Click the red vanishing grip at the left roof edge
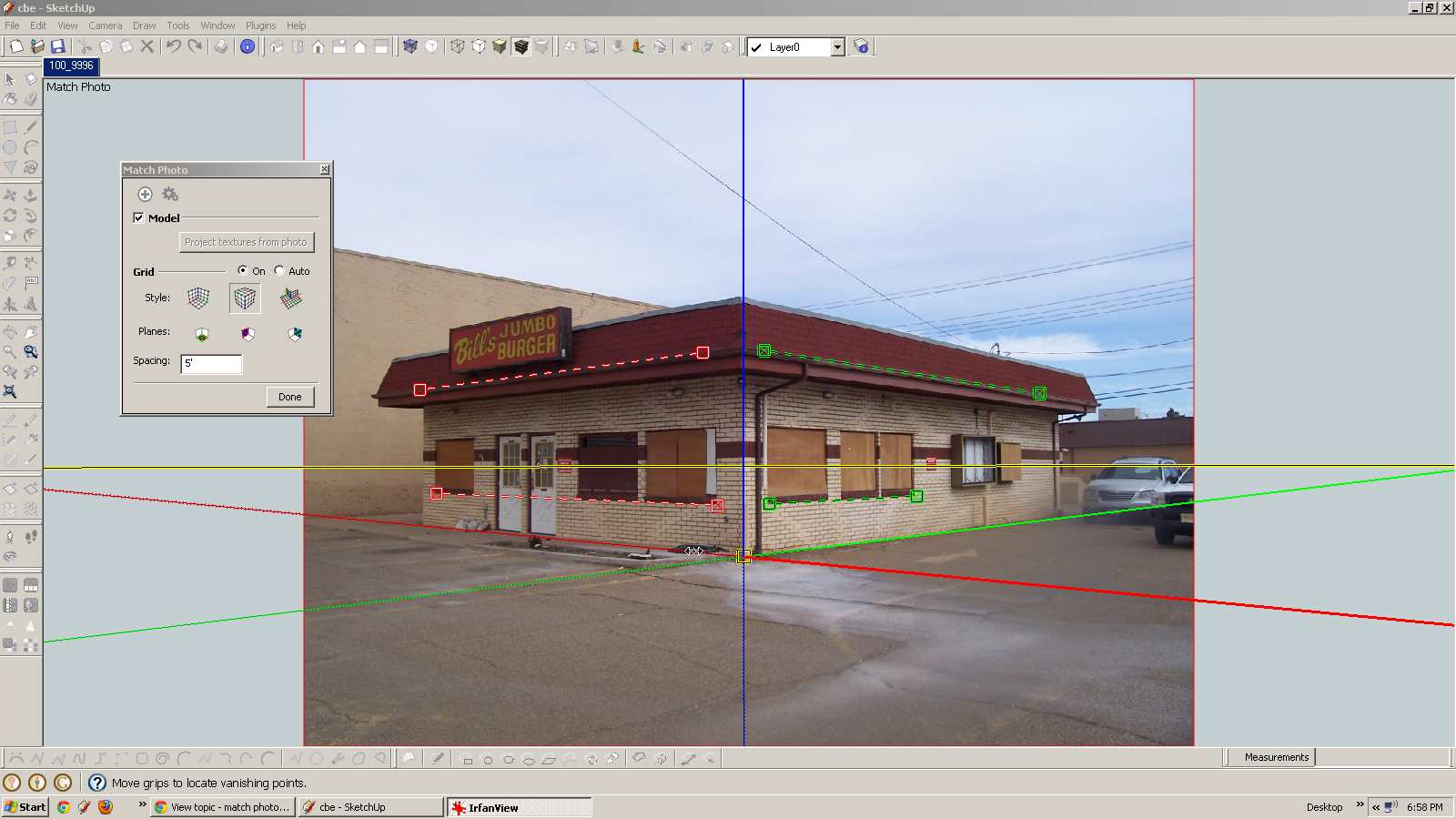 tap(420, 389)
